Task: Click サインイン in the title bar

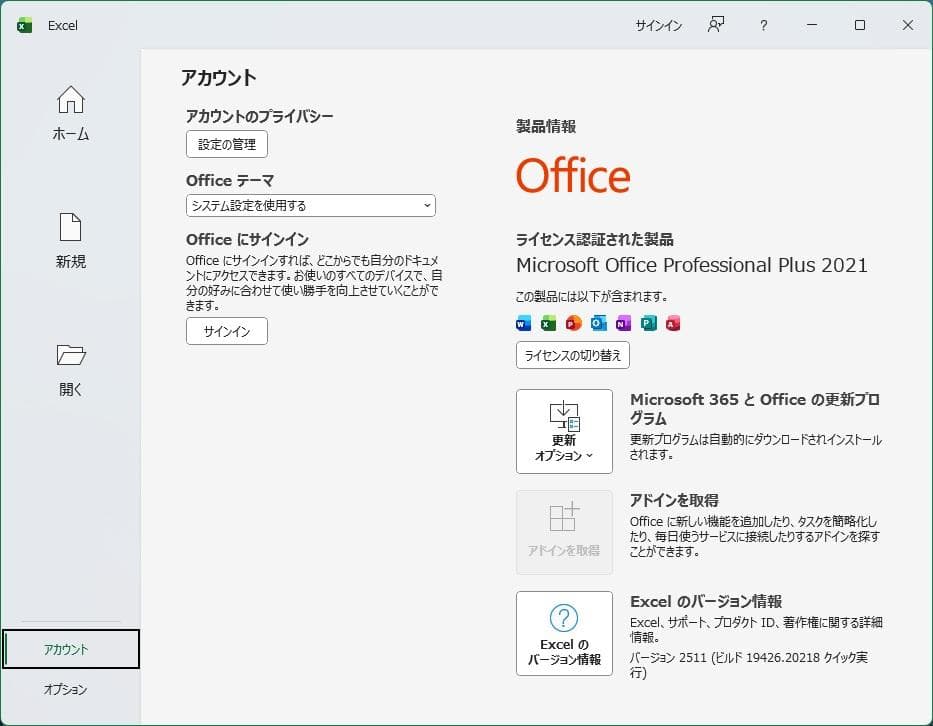Action: [x=657, y=25]
